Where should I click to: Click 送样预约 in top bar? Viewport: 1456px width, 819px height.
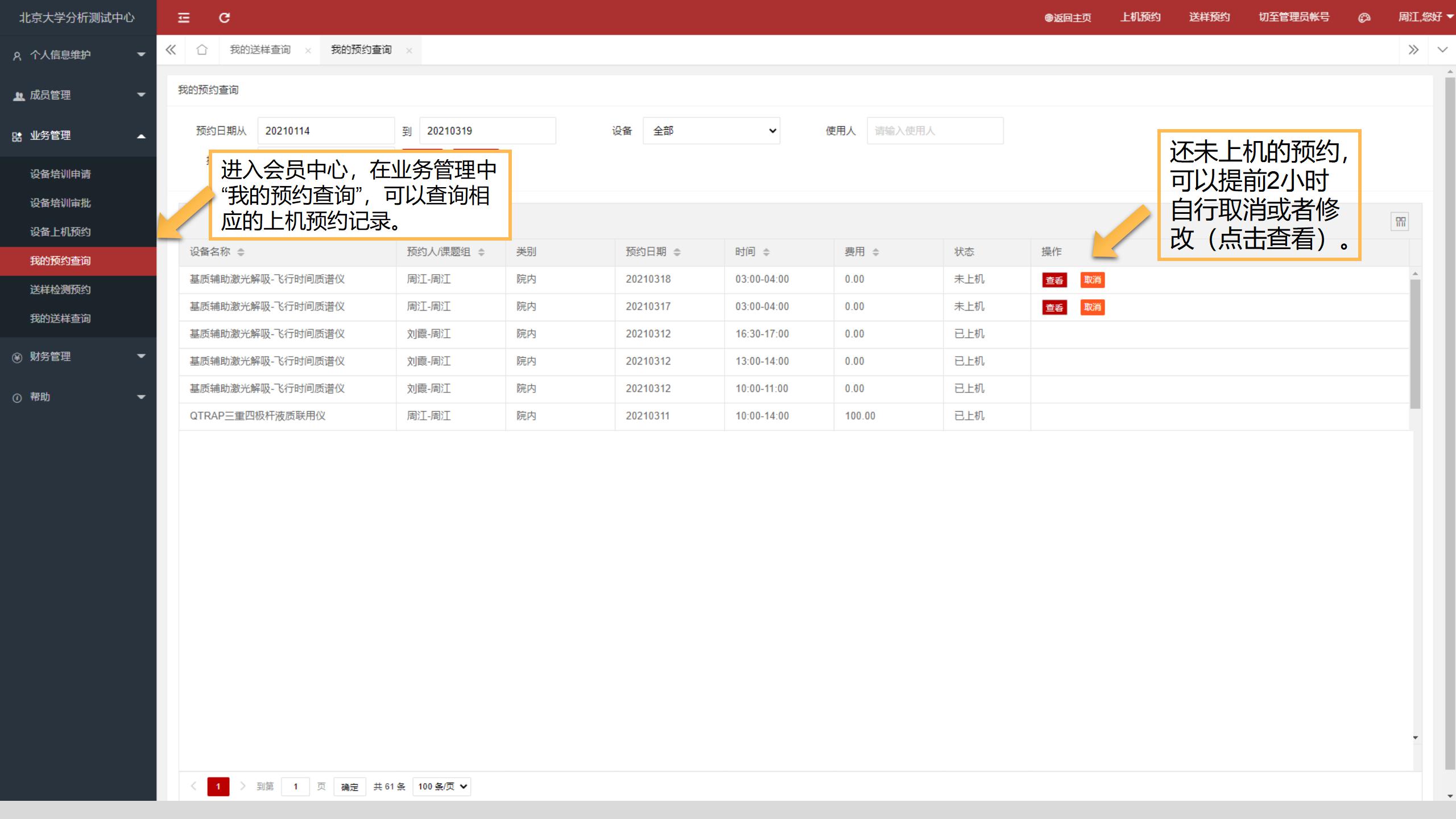click(x=1209, y=17)
